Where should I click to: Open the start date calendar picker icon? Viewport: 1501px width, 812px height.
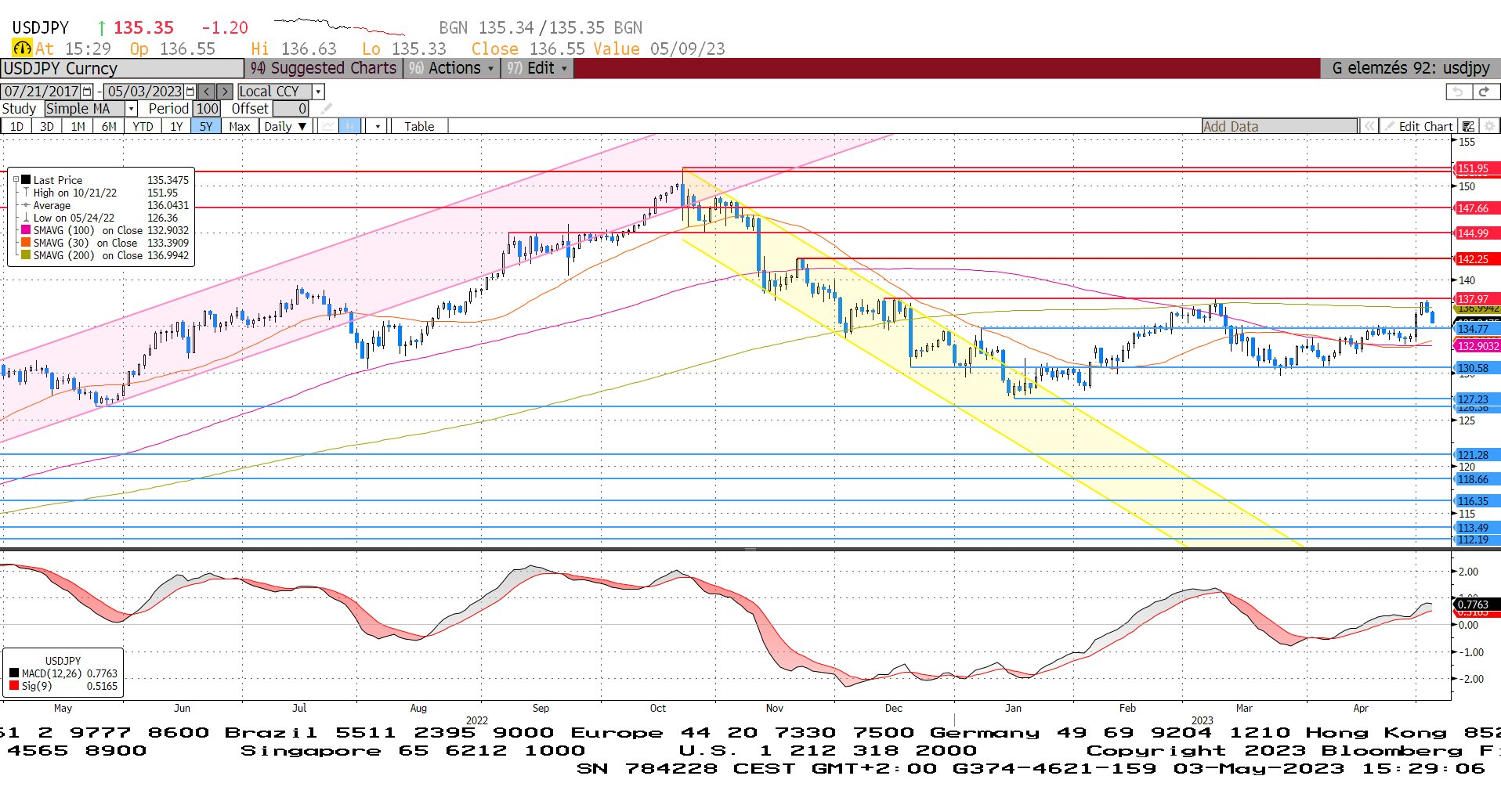click(x=87, y=92)
